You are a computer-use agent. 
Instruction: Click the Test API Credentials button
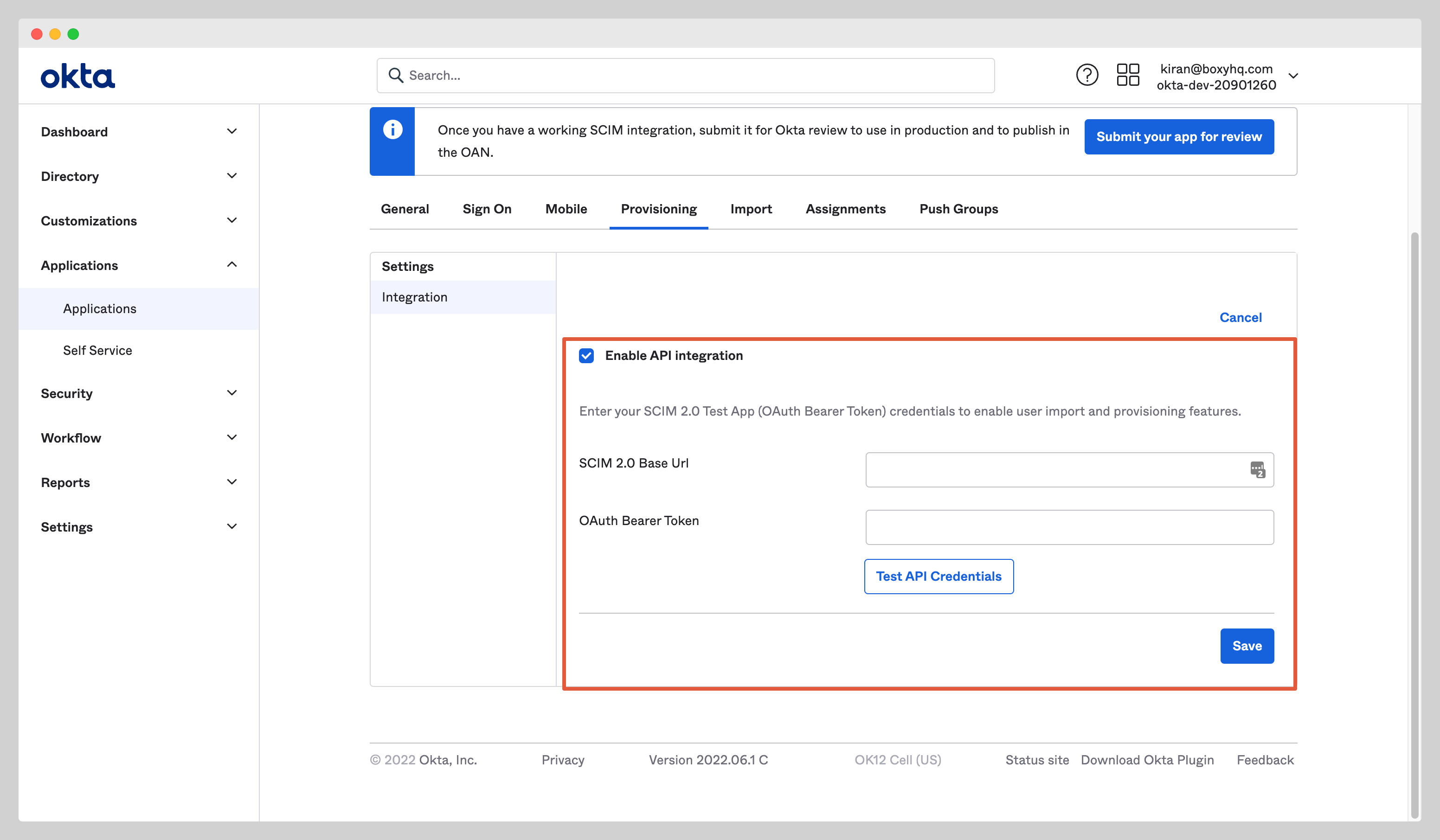939,576
